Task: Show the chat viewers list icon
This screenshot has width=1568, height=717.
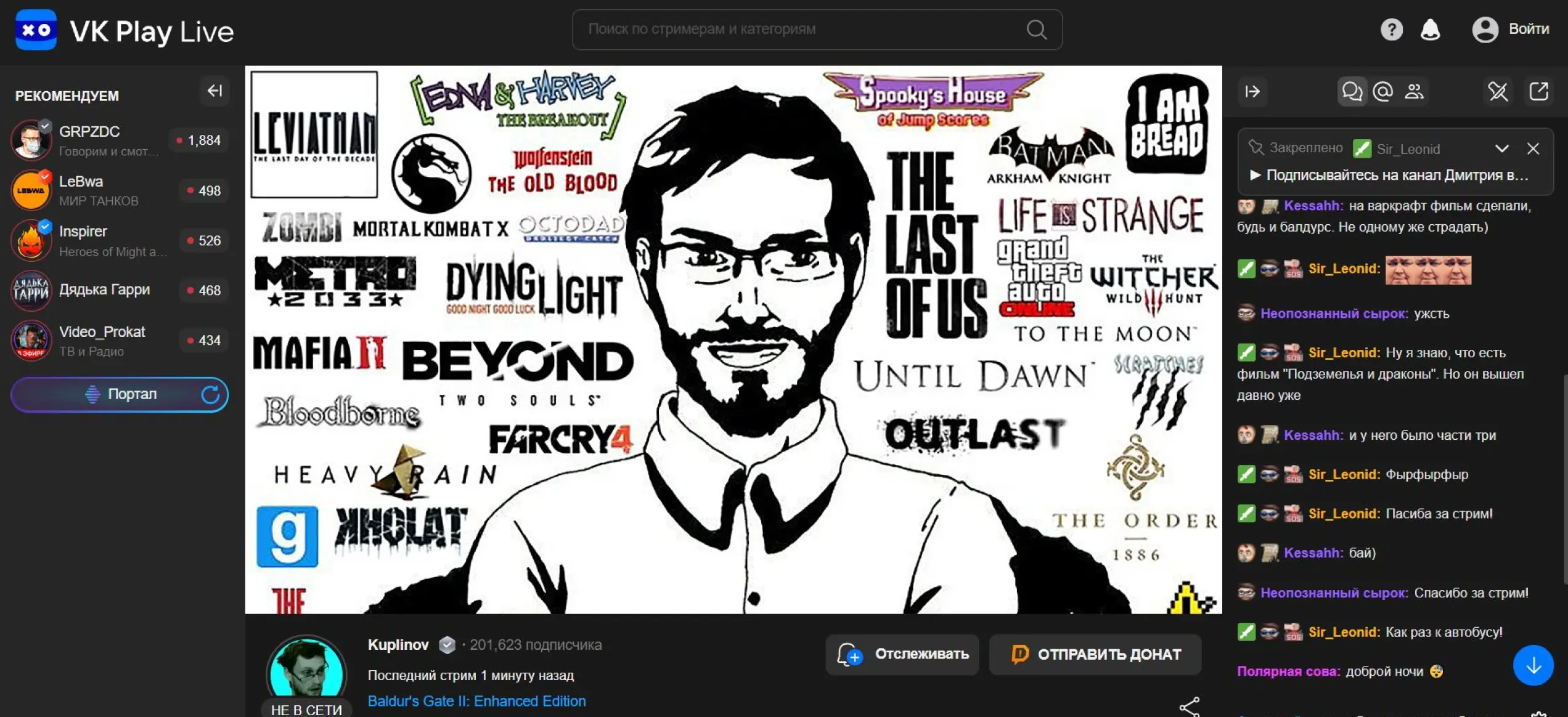Action: coord(1414,92)
